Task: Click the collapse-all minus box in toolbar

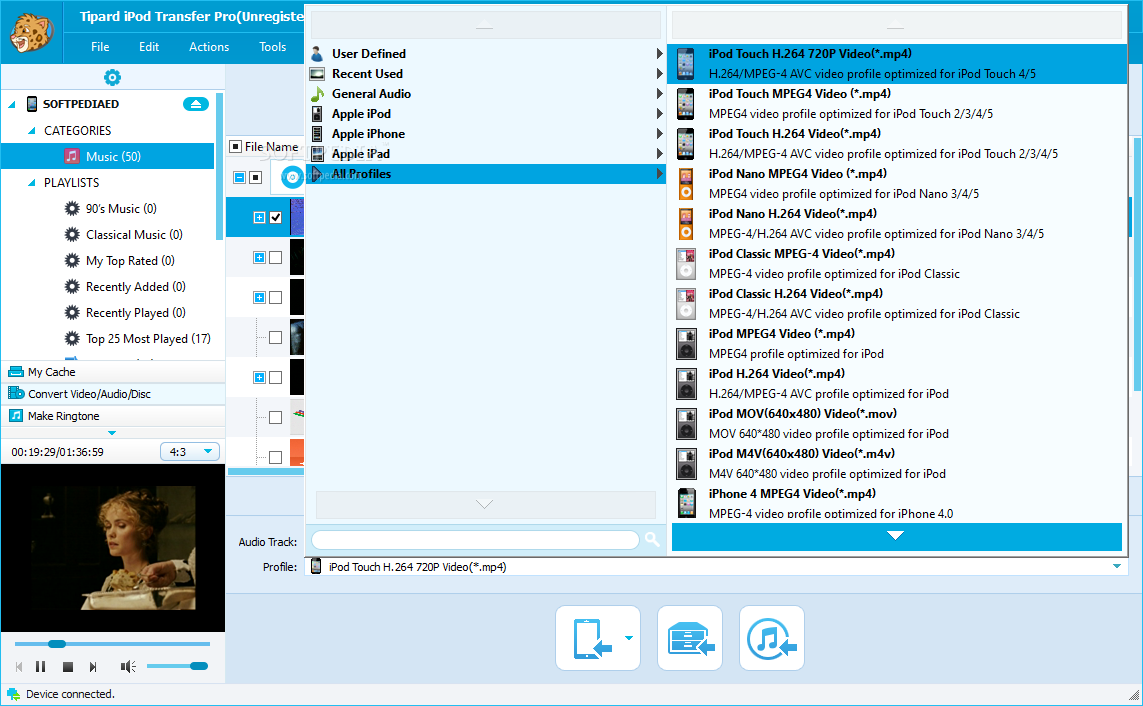Action: (x=239, y=177)
